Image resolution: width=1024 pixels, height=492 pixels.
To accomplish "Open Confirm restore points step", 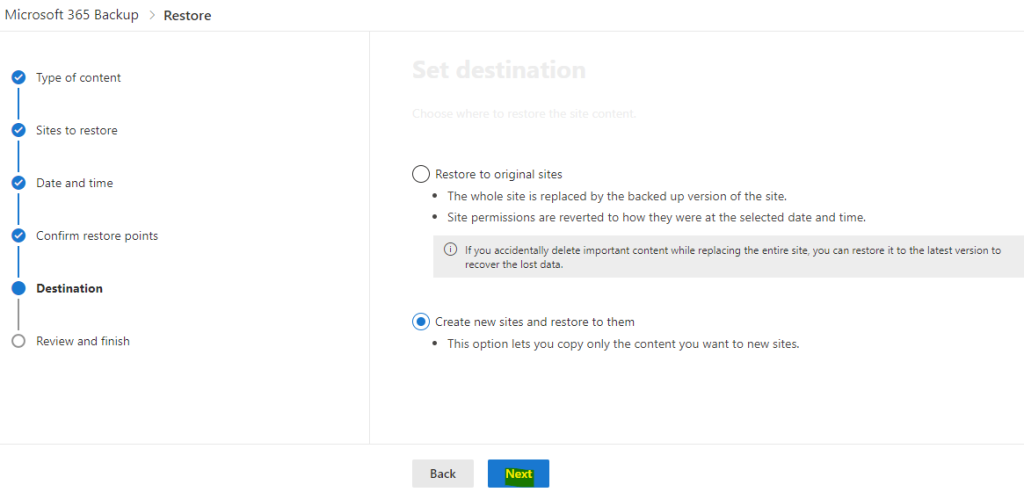I will coord(97,236).
